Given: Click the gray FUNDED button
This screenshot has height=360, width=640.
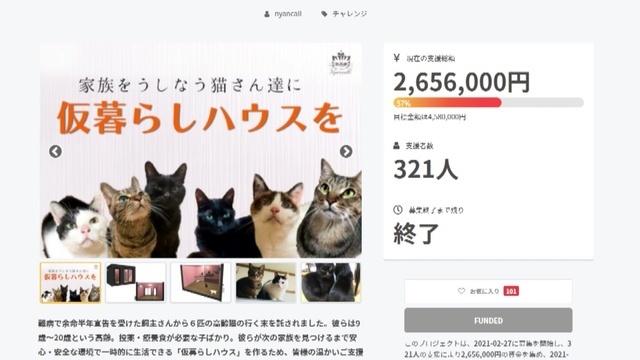Looking at the screenshot, I should pos(488,320).
